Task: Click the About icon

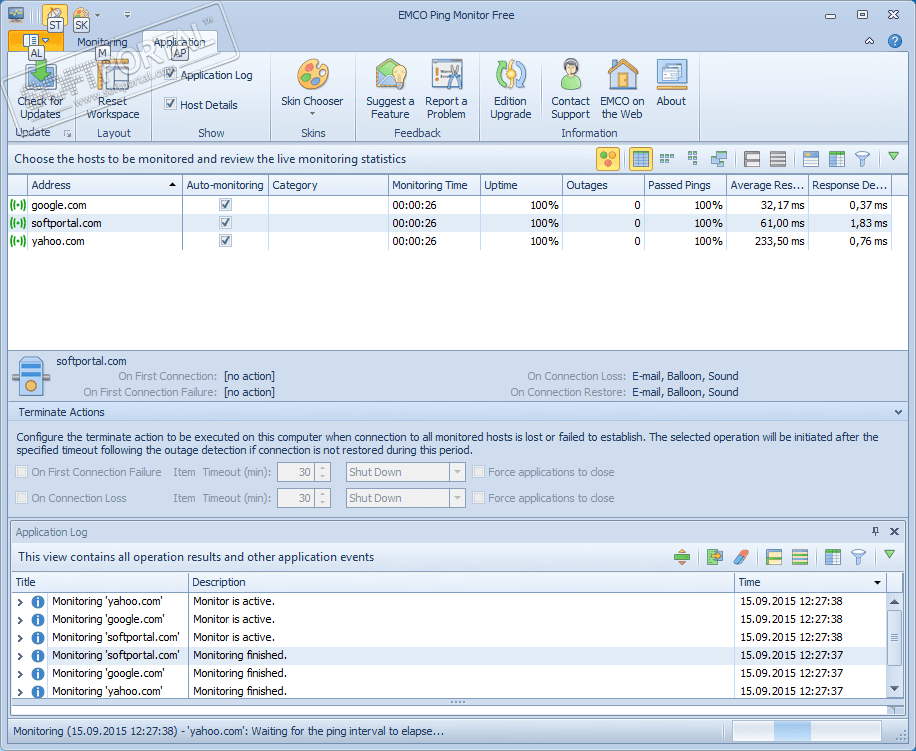Action: pos(671,76)
